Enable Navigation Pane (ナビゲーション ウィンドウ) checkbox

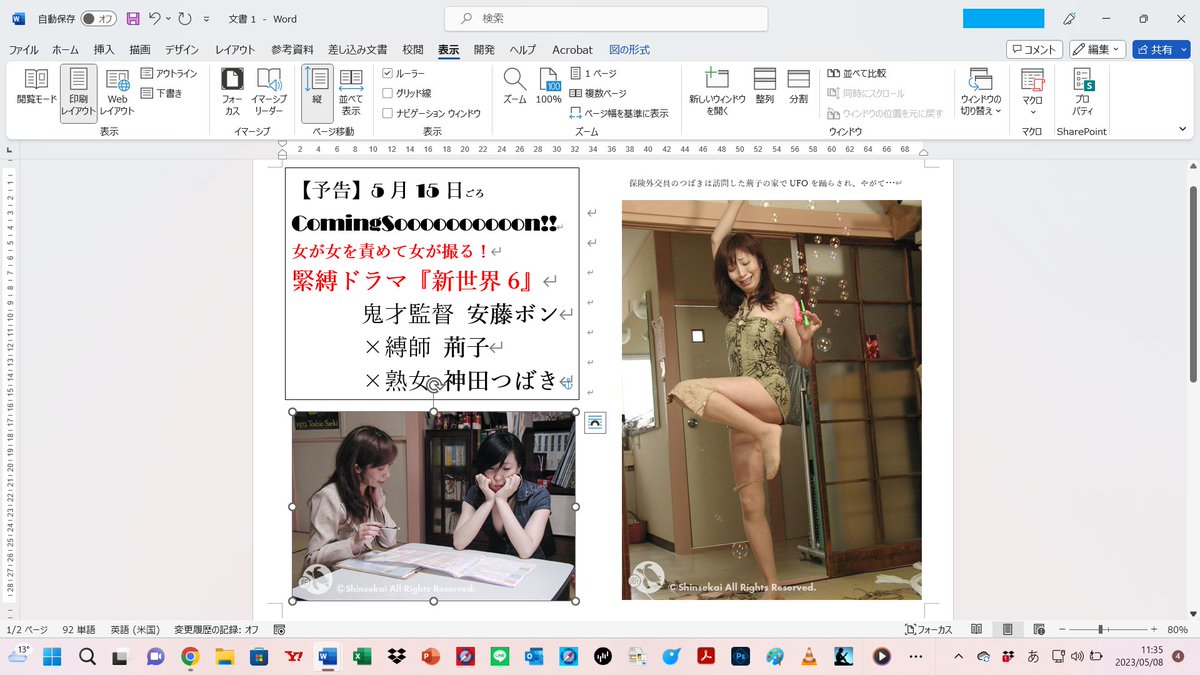tap(388, 113)
